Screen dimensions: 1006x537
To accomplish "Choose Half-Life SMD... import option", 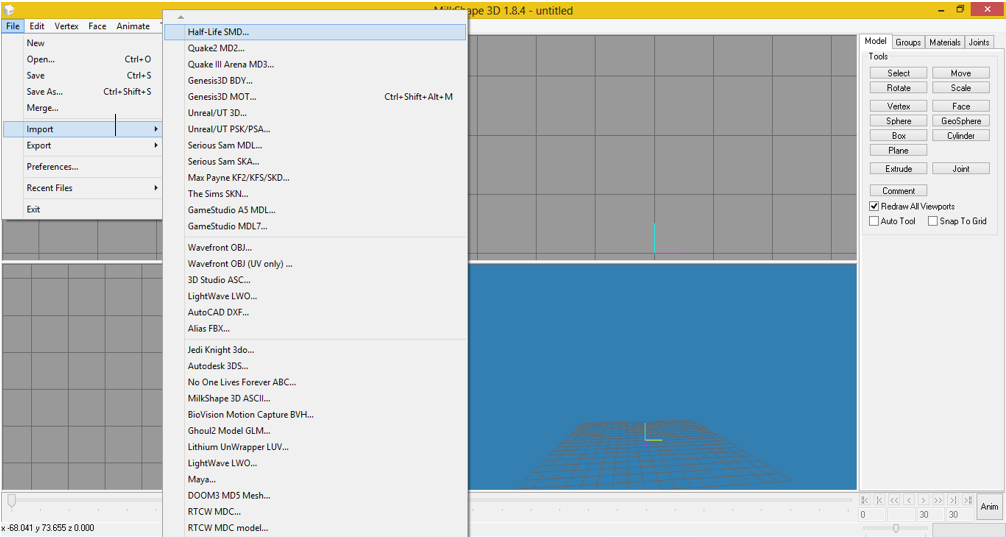I will coord(315,32).
